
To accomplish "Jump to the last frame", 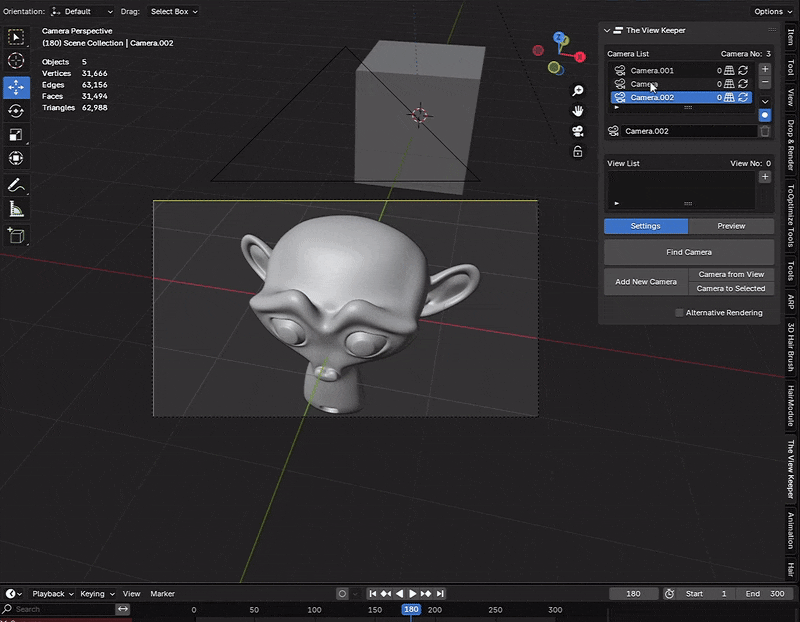I will [440, 593].
